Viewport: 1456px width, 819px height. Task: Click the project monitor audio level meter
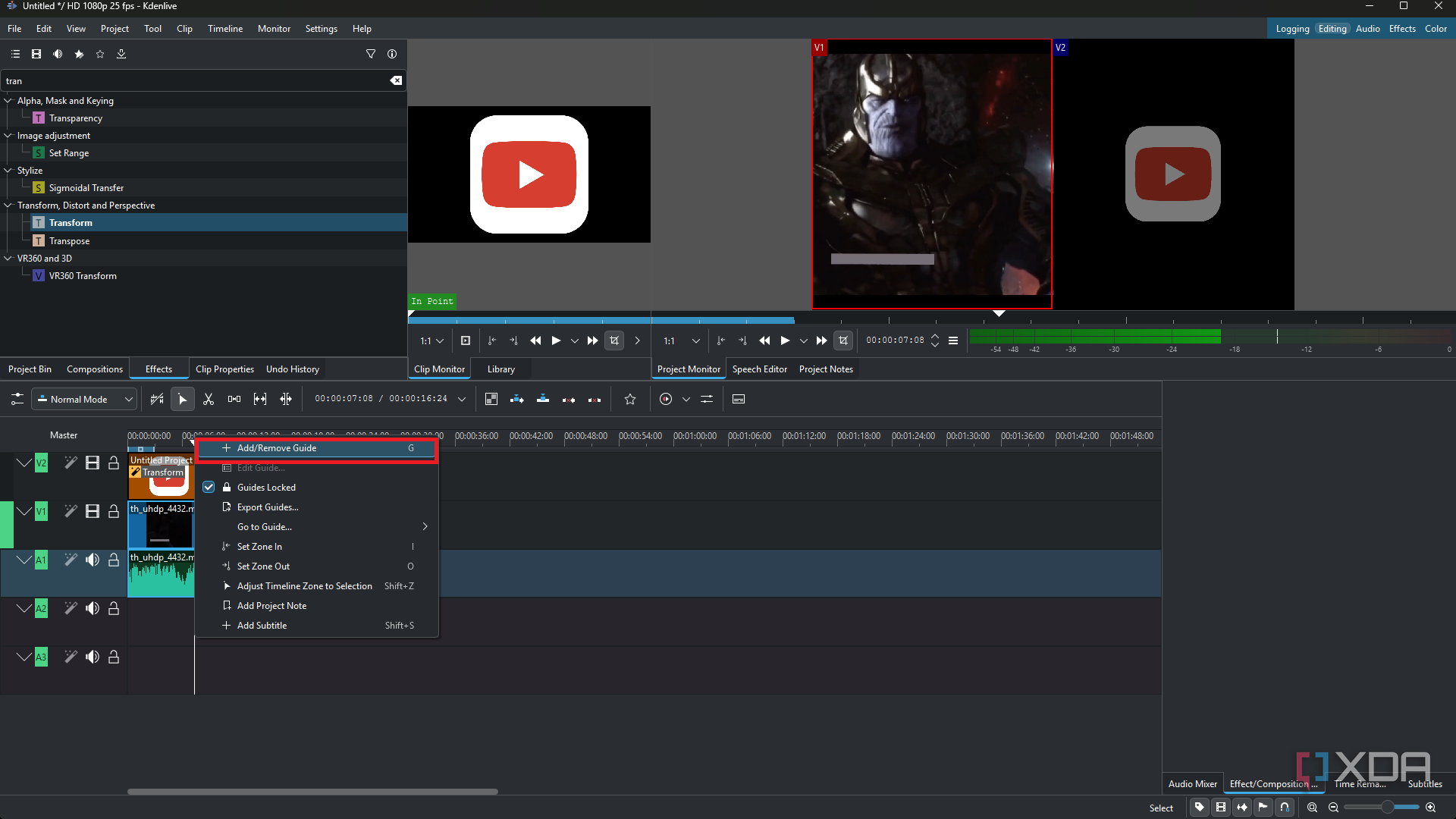1210,336
